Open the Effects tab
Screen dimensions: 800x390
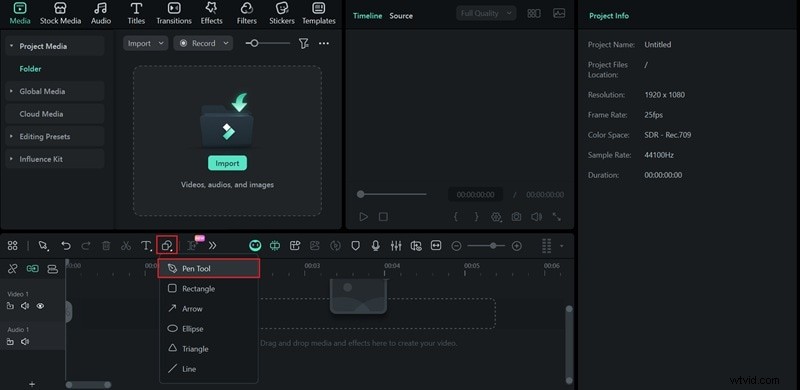[x=211, y=14]
